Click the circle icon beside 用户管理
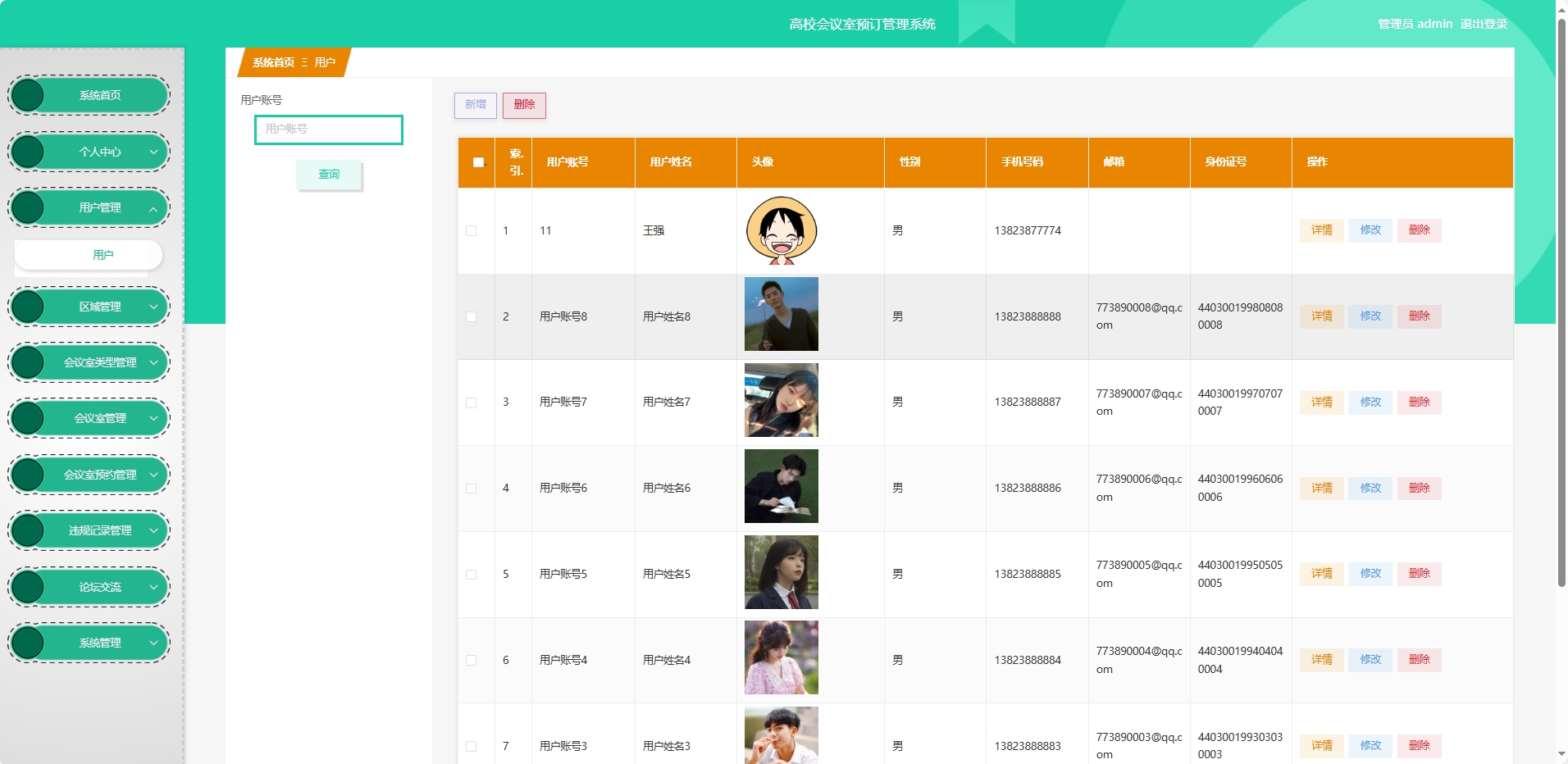Viewport: 1568px width, 764px height. click(x=28, y=207)
